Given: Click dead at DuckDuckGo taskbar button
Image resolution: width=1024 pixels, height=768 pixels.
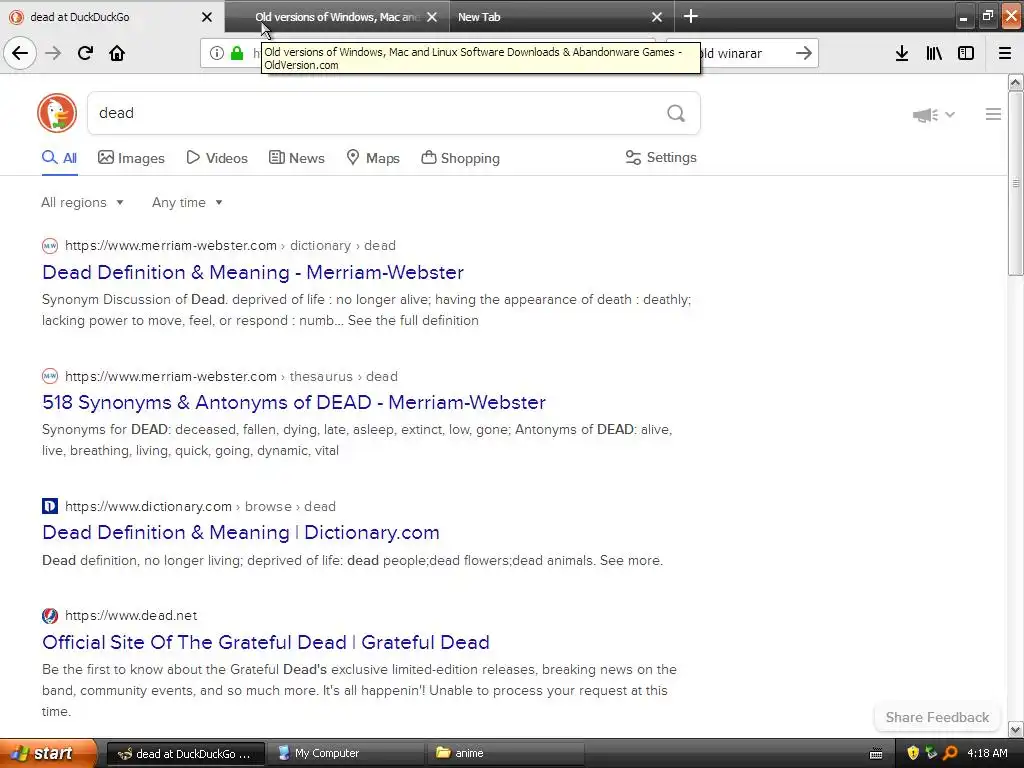Looking at the screenshot, I should (186, 753).
